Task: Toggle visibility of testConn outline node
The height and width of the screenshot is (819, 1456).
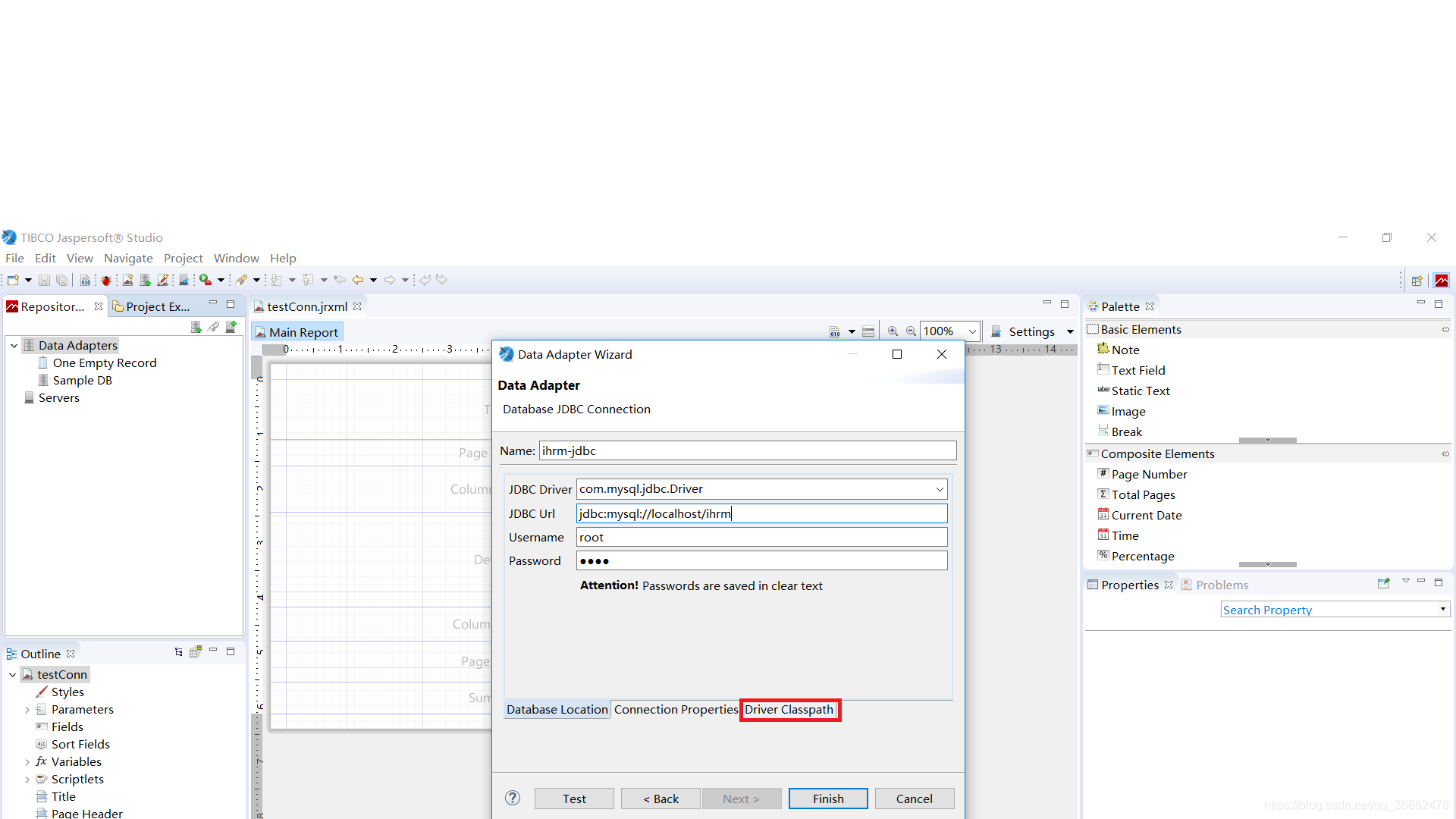Action: [10, 674]
